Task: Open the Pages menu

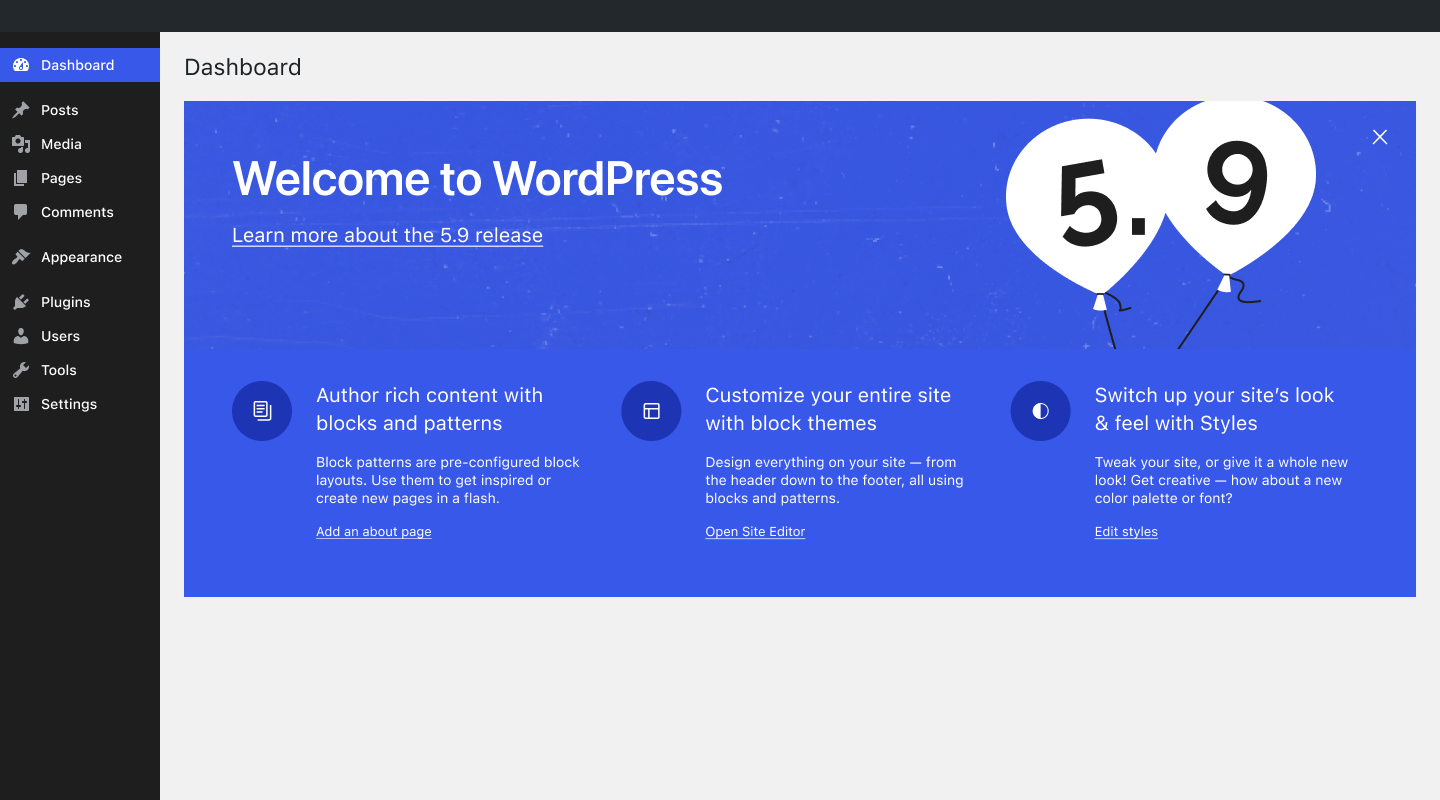Action: [80, 178]
